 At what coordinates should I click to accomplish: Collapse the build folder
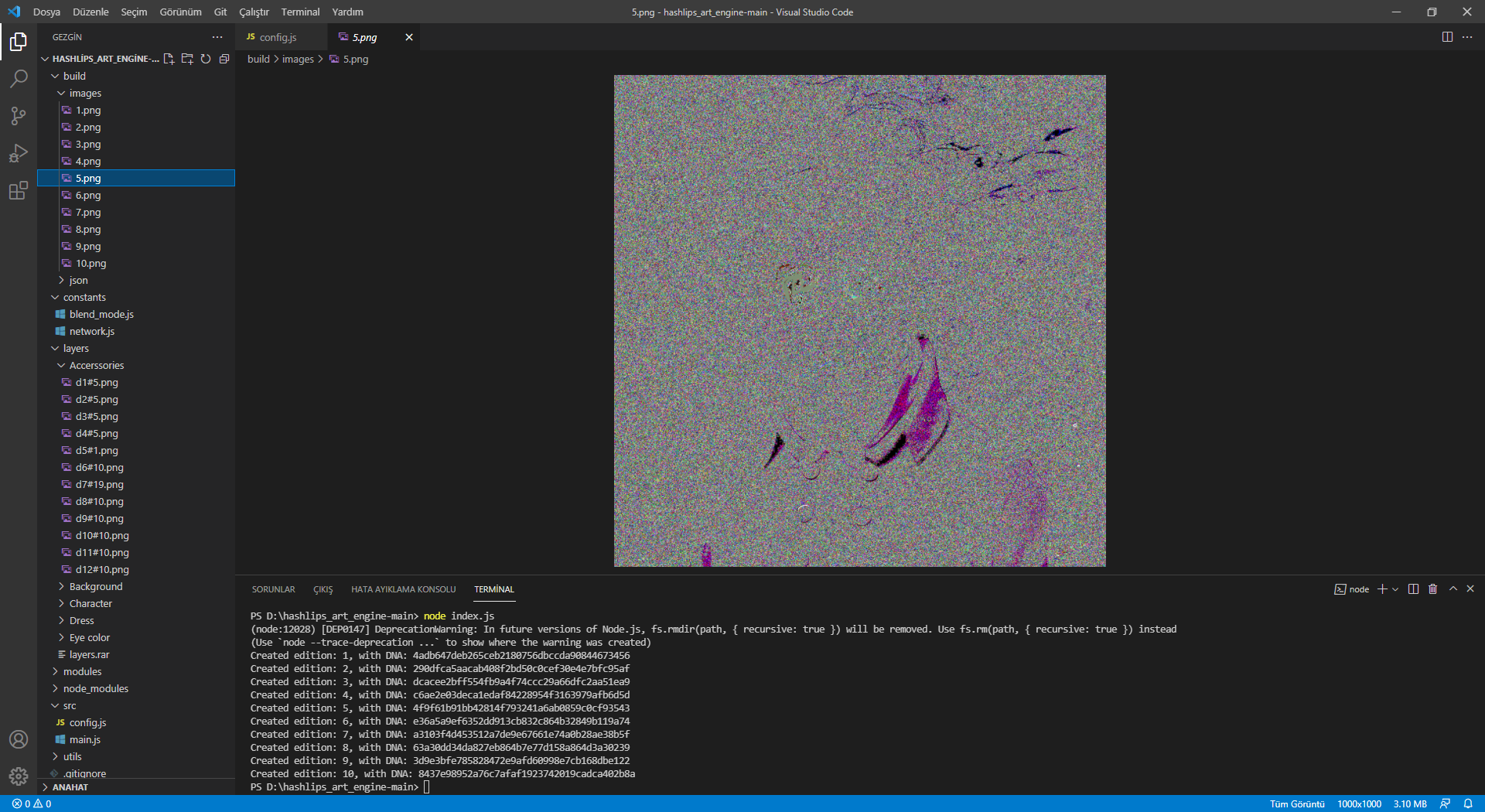[x=136, y=76]
